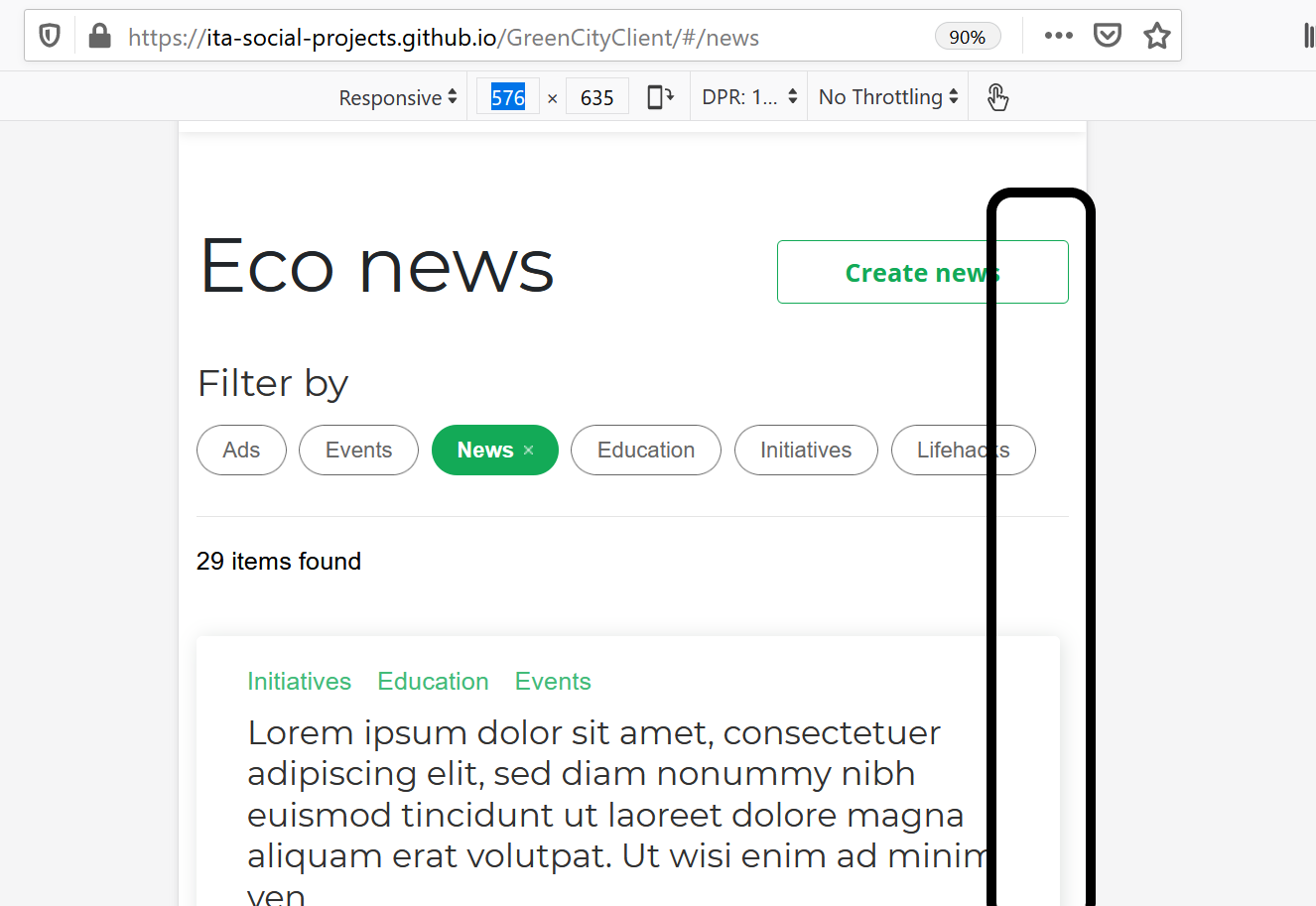Screen dimensions: 1316x906
Task: Click the 'Eco news' heading
Action: click(377, 266)
